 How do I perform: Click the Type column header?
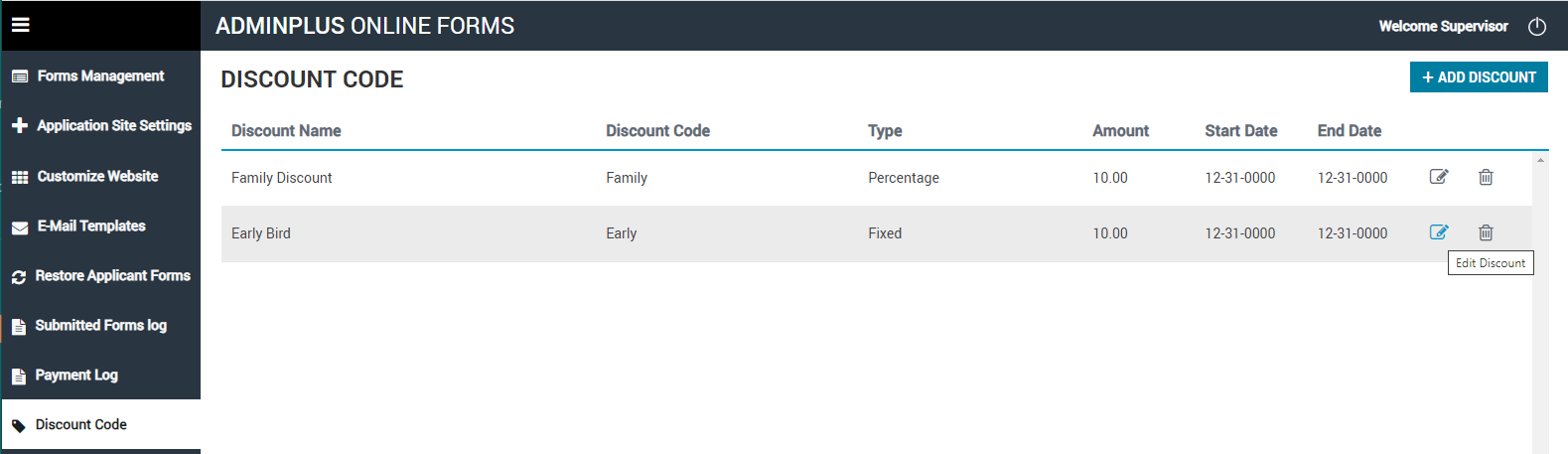point(885,131)
